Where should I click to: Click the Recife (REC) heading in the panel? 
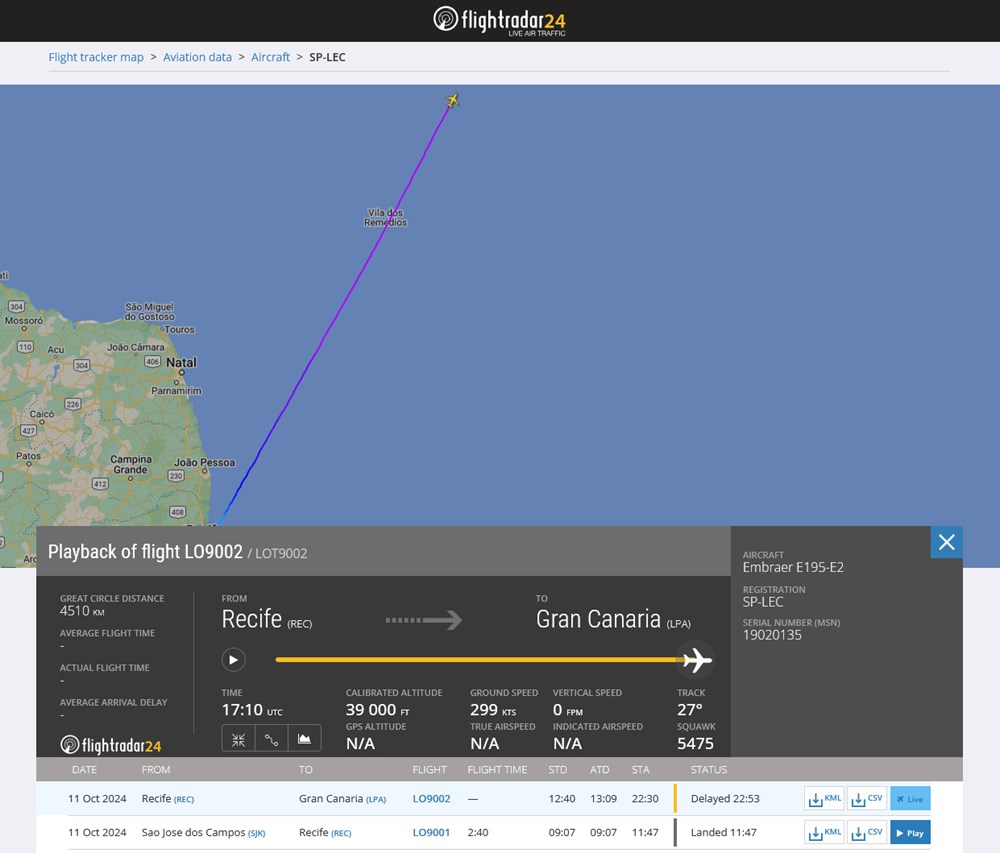267,619
